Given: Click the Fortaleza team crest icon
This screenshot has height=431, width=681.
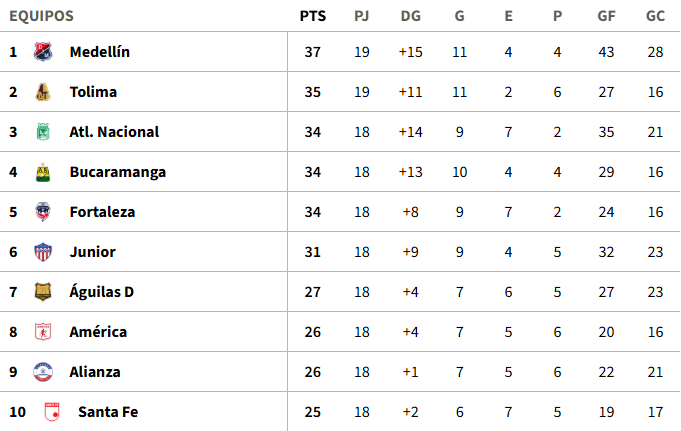Looking at the screenshot, I should [x=42, y=212].
